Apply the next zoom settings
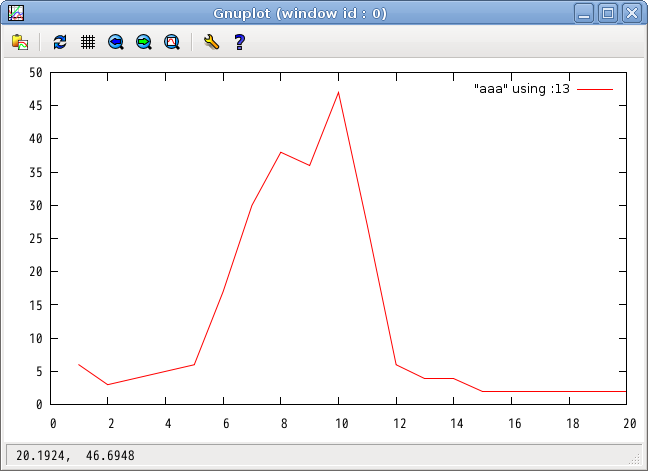This screenshot has width=648, height=471. pos(144,43)
